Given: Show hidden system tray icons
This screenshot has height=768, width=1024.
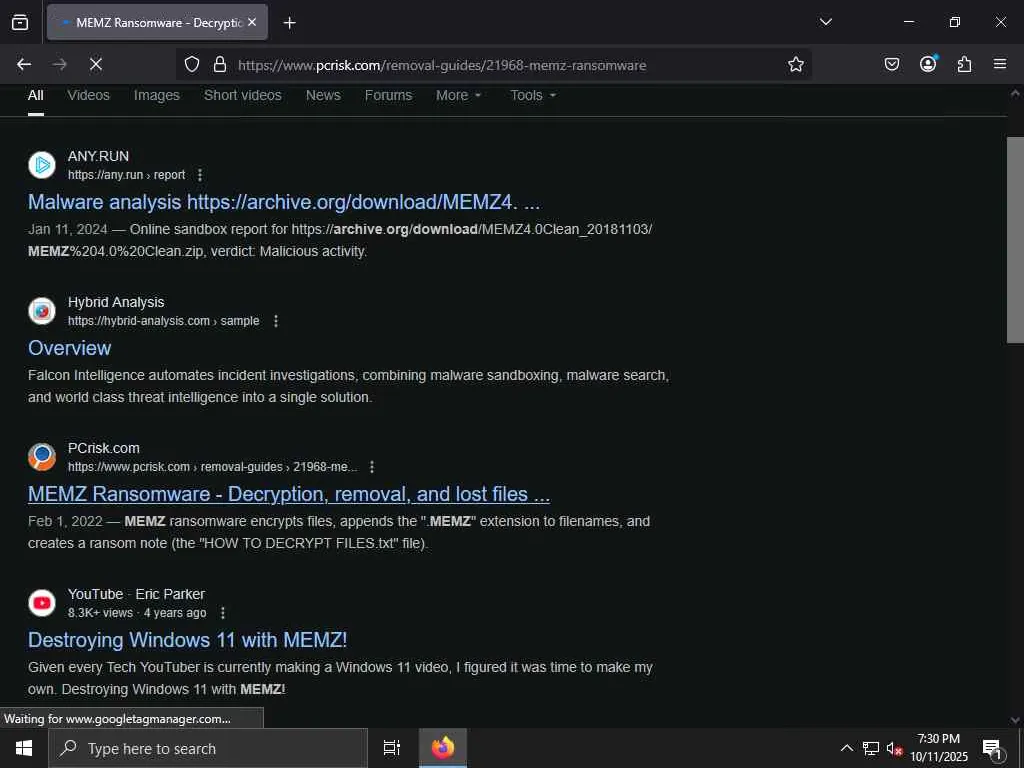Looking at the screenshot, I should pos(846,748).
